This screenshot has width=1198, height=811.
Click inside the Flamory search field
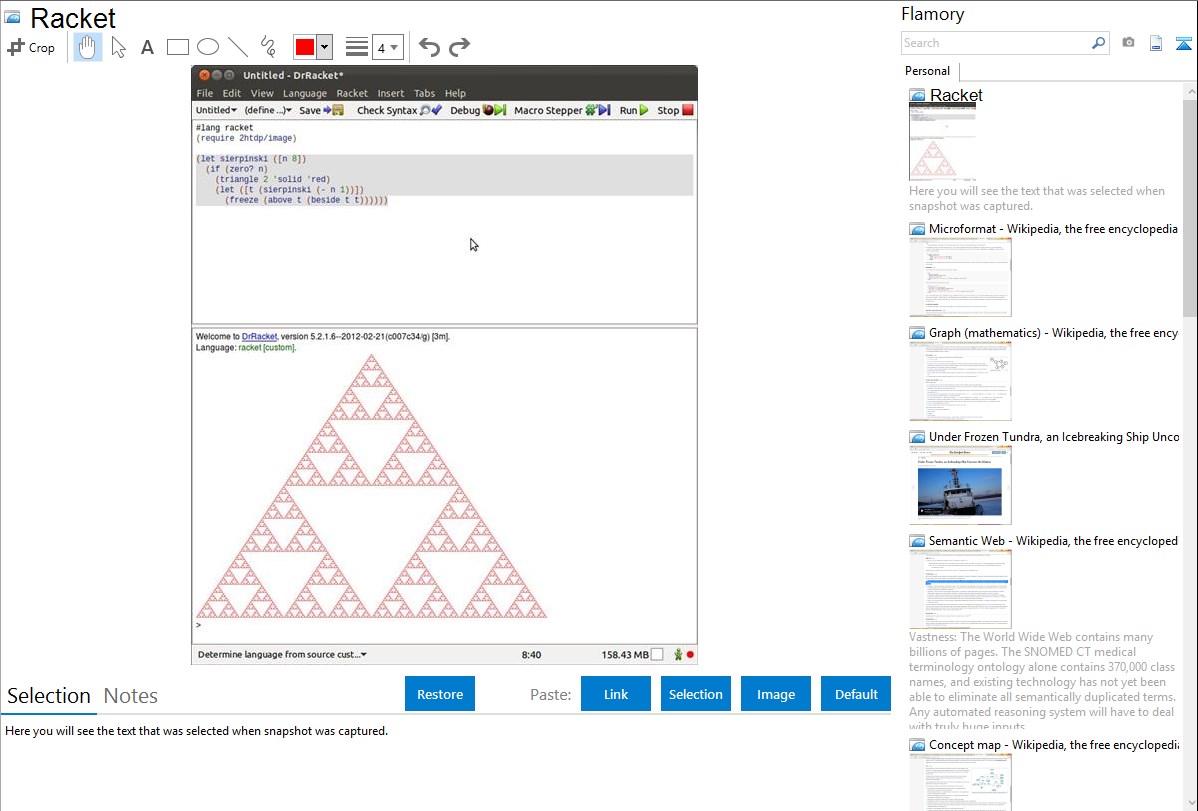(995, 43)
